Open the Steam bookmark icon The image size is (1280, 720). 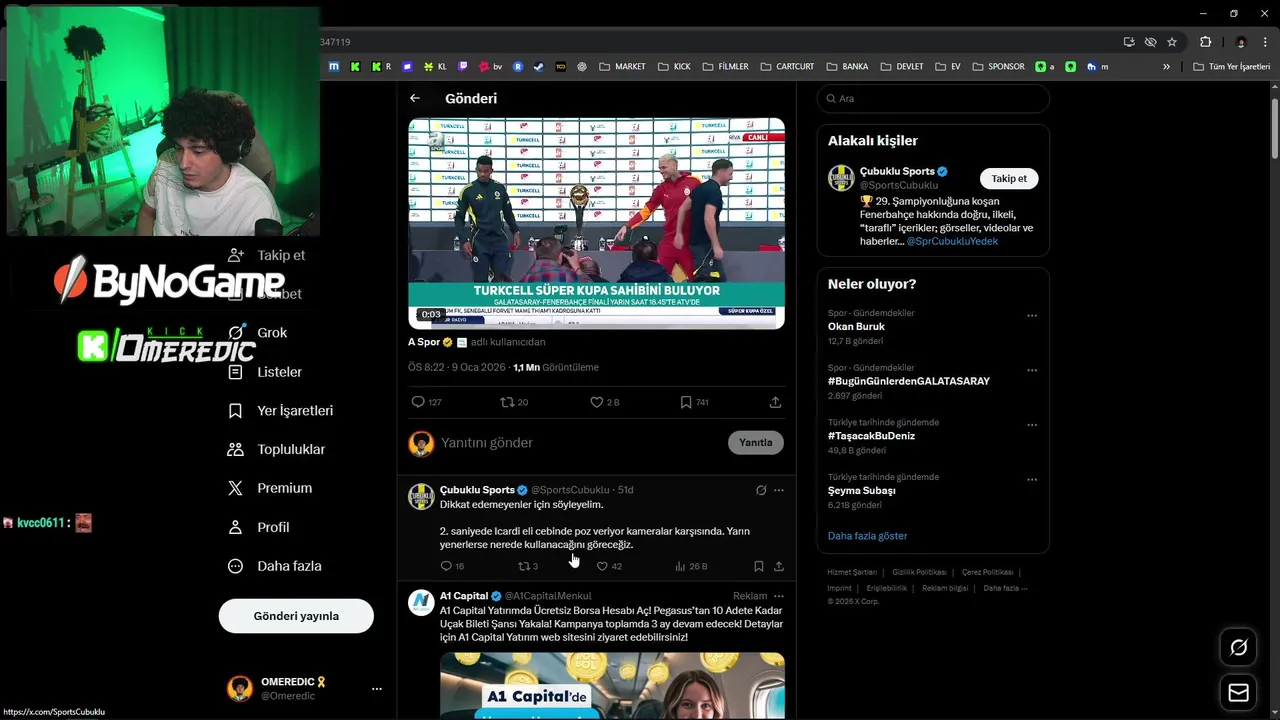coord(538,66)
